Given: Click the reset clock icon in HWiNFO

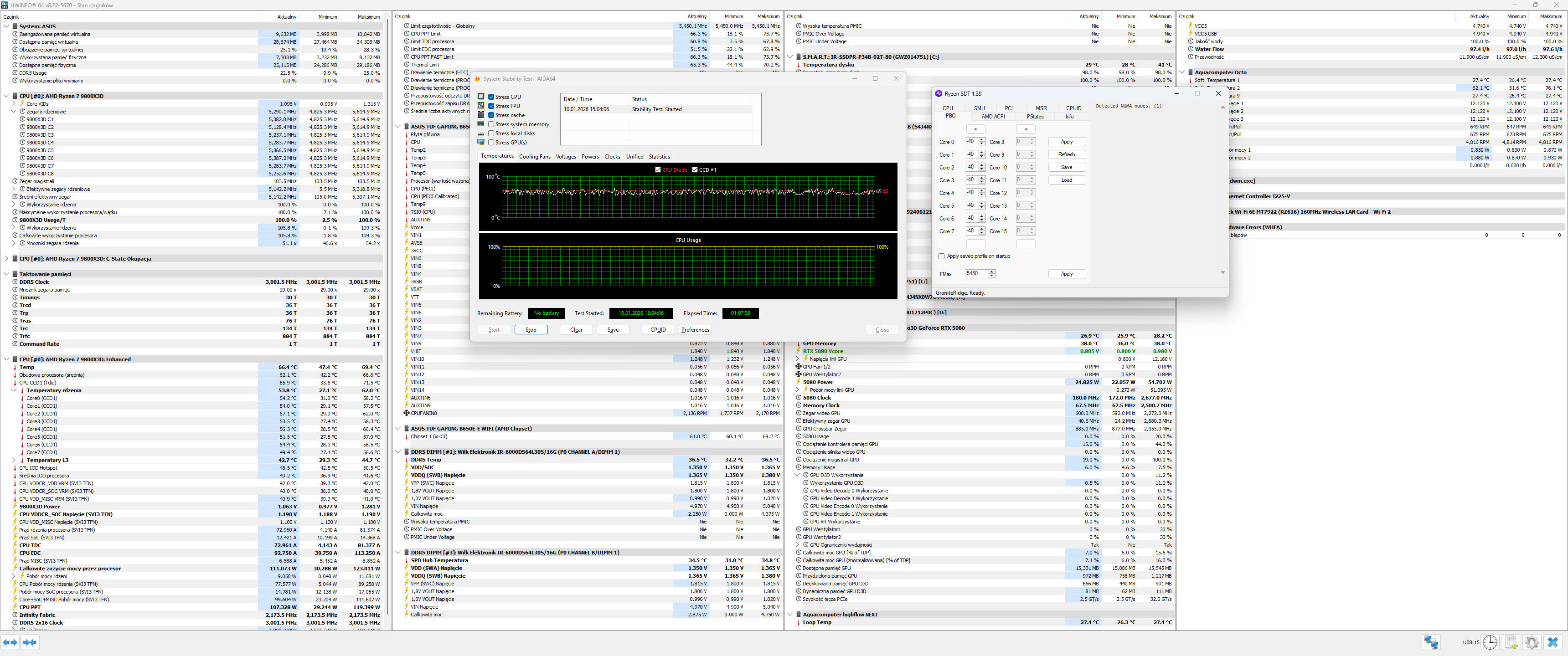Looking at the screenshot, I should tap(1490, 642).
